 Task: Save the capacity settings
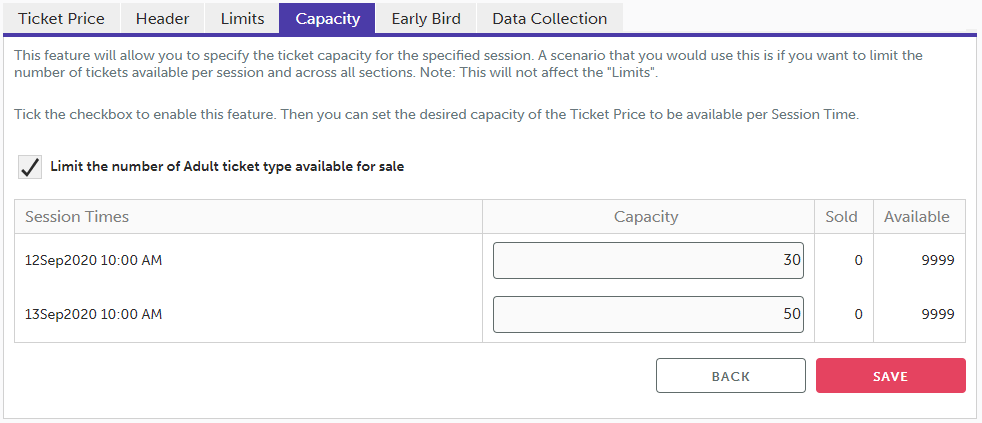point(890,376)
